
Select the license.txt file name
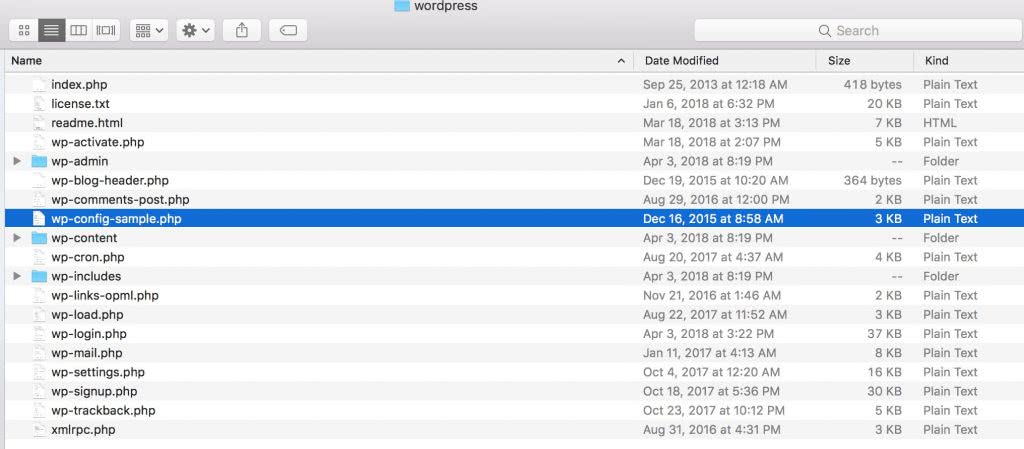coord(80,104)
